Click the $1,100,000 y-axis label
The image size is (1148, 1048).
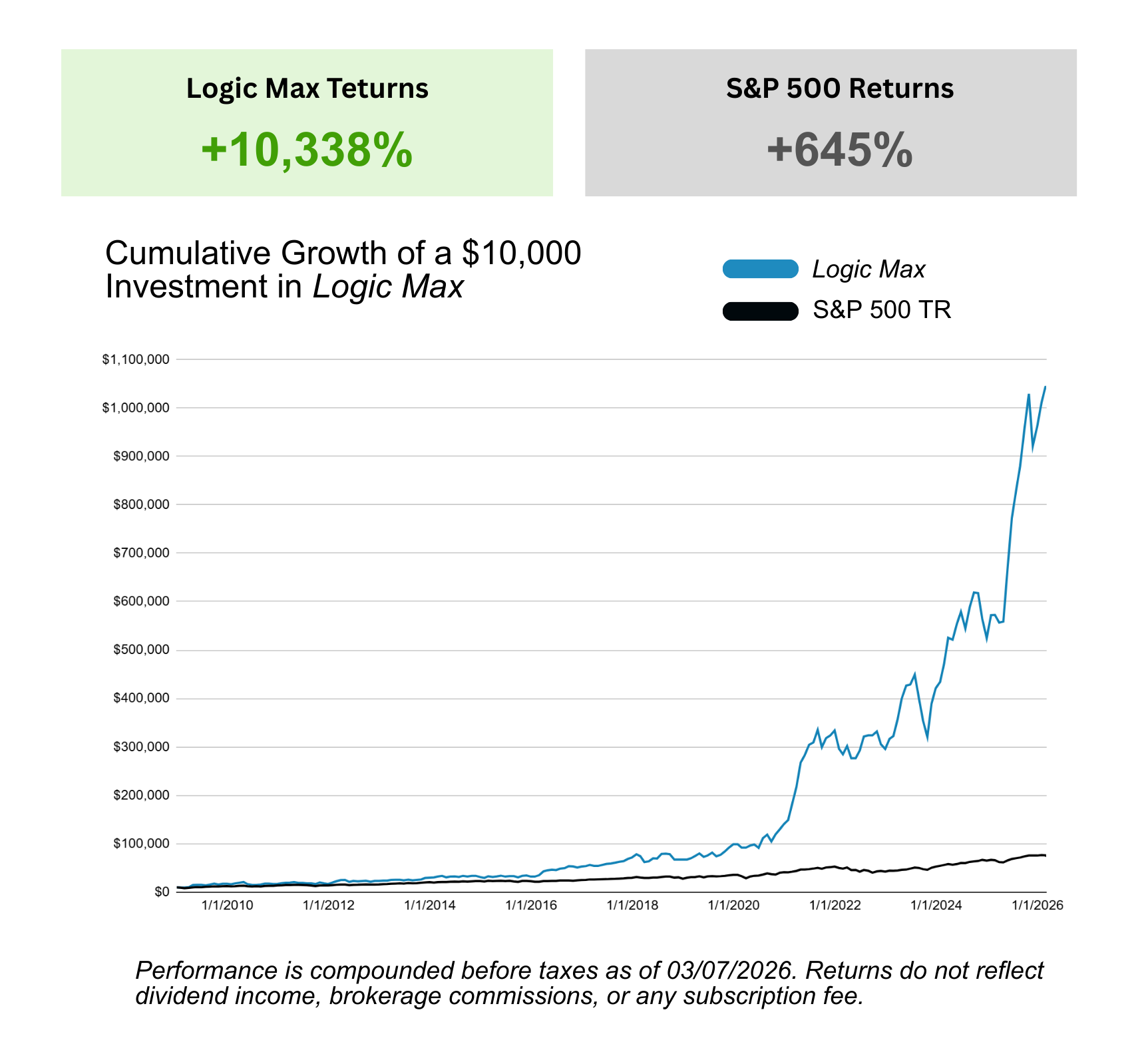pos(136,360)
